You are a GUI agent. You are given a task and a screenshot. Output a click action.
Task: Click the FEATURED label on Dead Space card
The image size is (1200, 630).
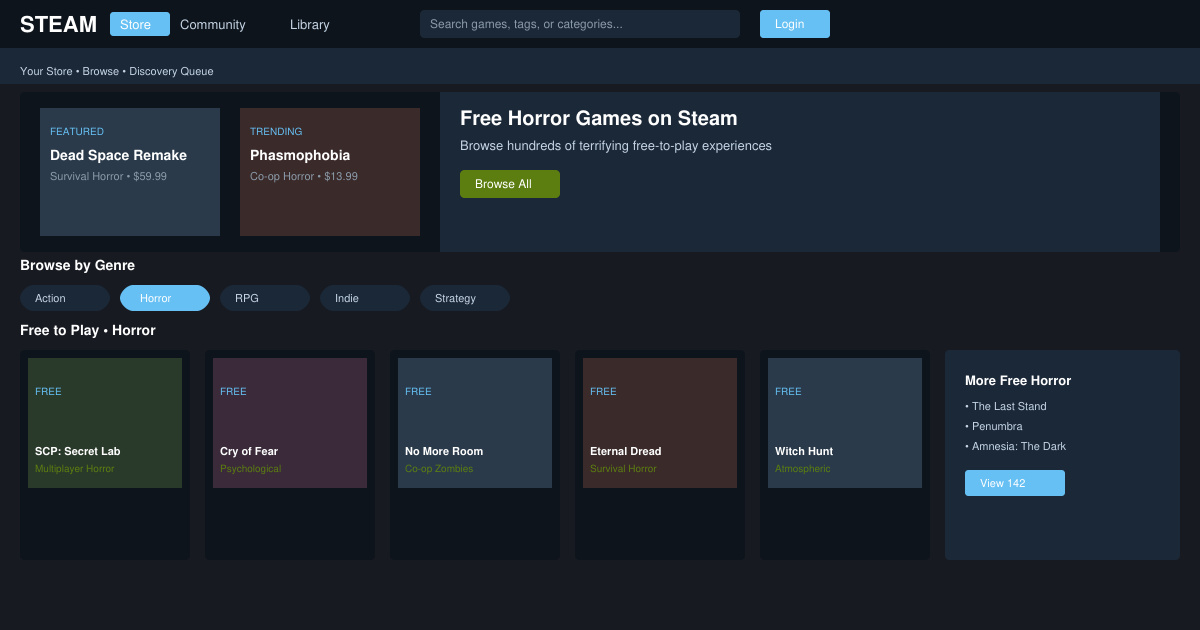(77, 131)
